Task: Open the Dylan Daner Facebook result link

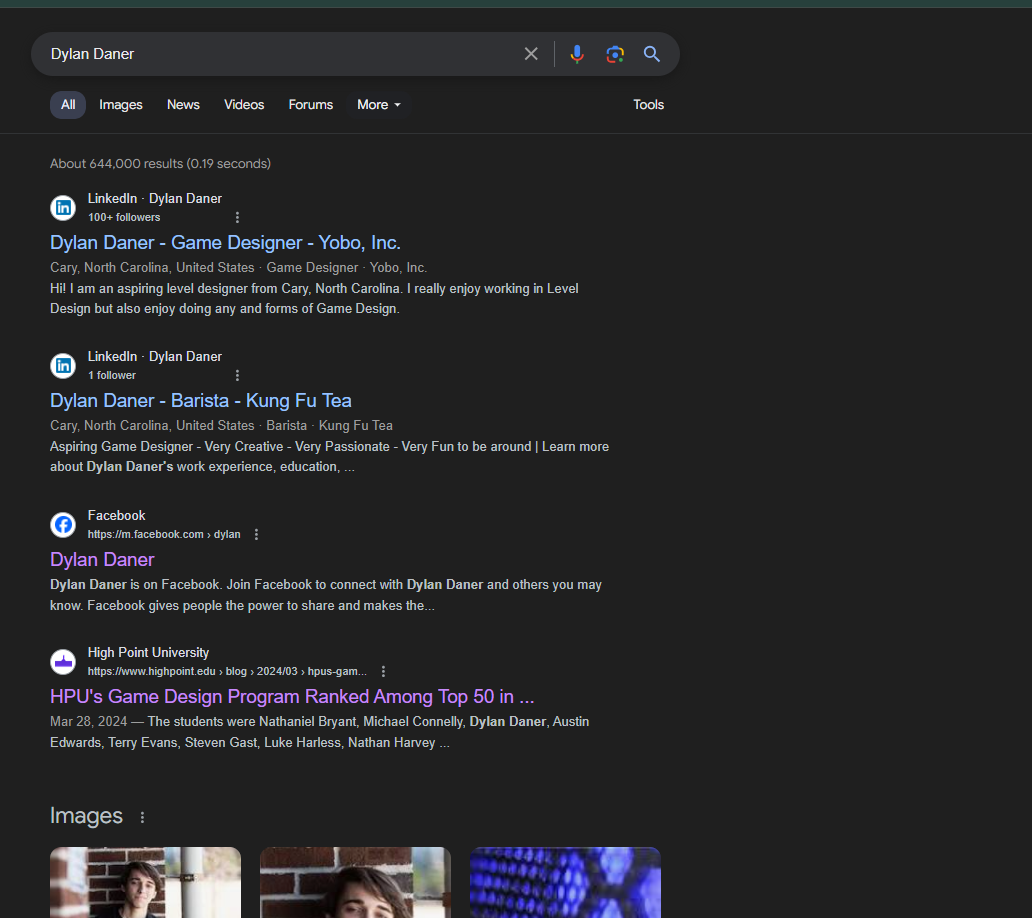Action: click(102, 560)
